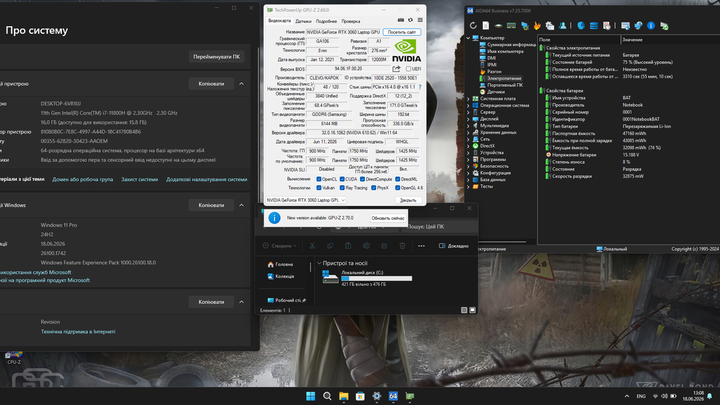Open Додаткові налаштування системи link
Screen dimensions: 720x405
(x=207, y=180)
